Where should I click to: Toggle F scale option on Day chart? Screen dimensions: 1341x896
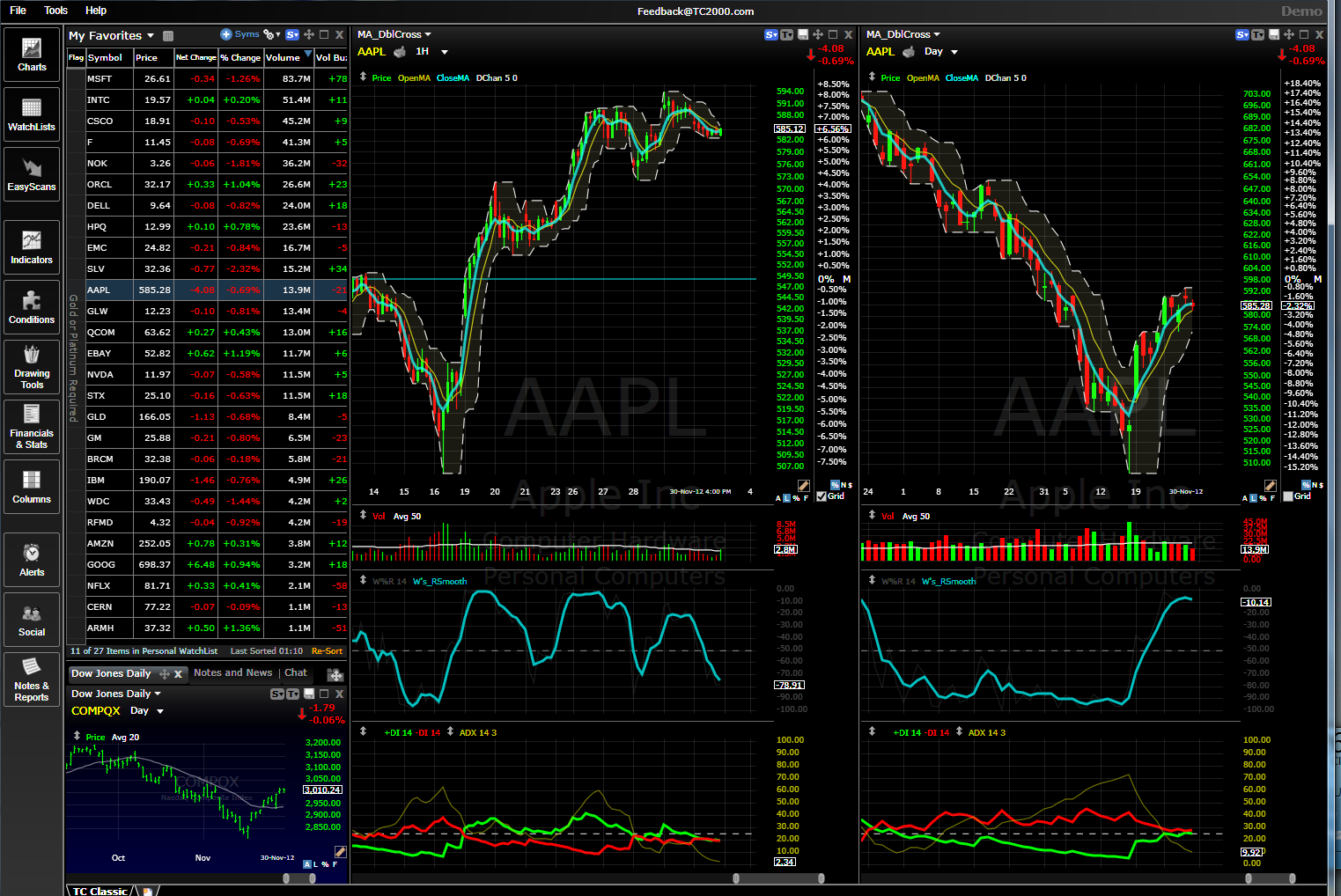pos(1272,498)
